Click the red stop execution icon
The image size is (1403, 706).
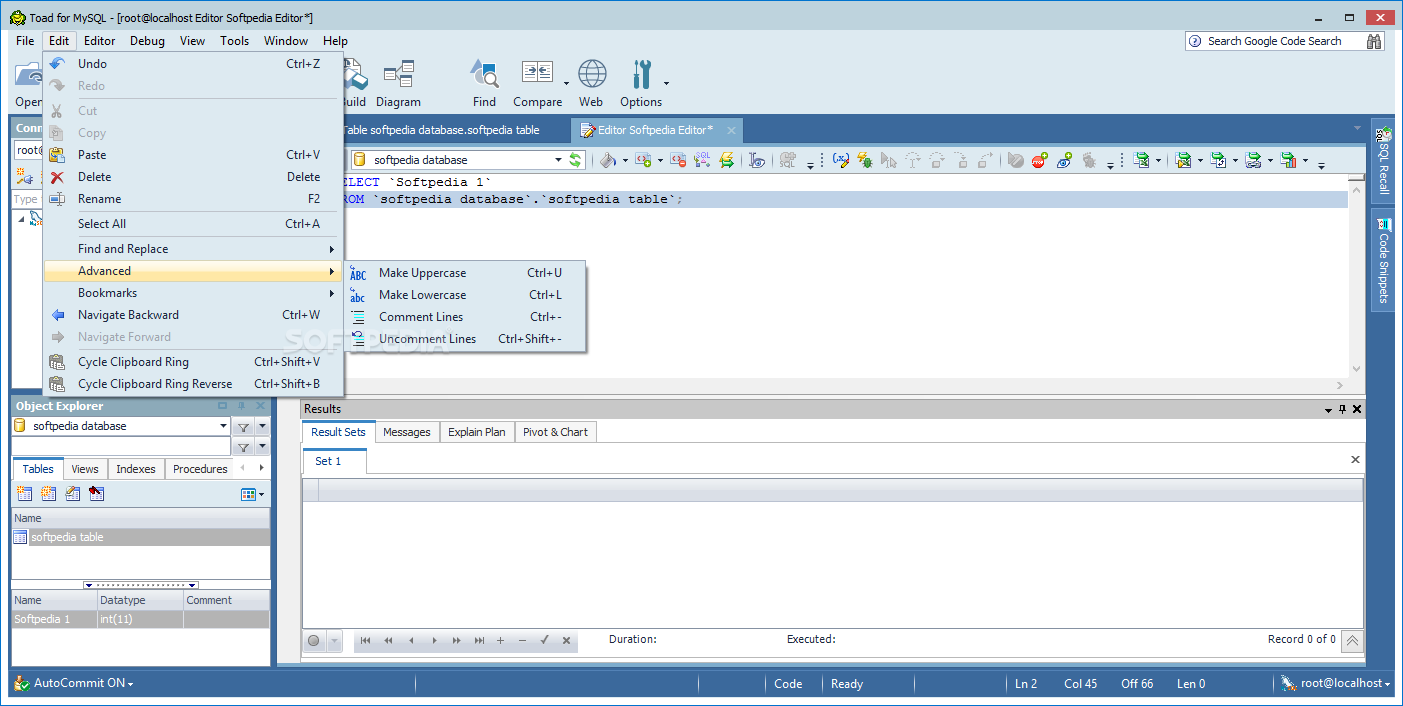tap(1040, 160)
